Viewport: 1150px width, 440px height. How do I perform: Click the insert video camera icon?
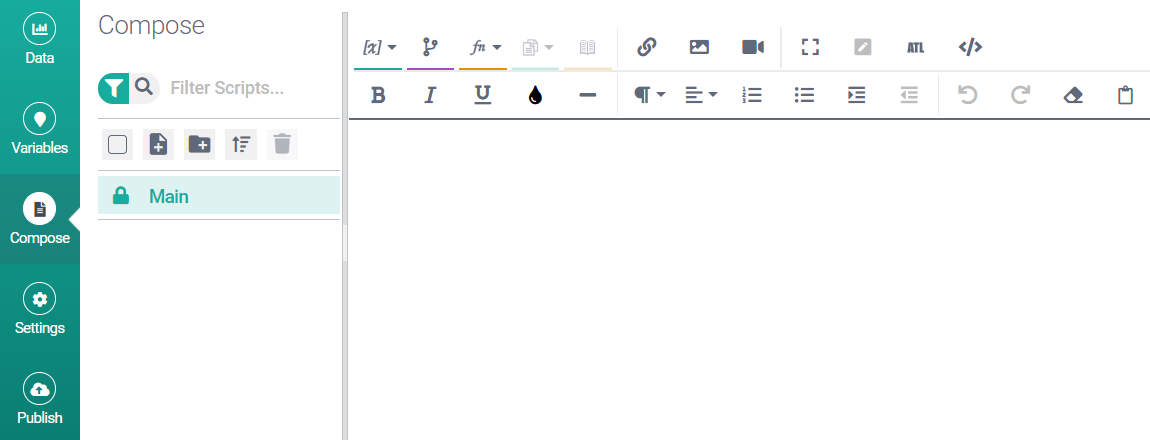pyautogui.click(x=753, y=47)
